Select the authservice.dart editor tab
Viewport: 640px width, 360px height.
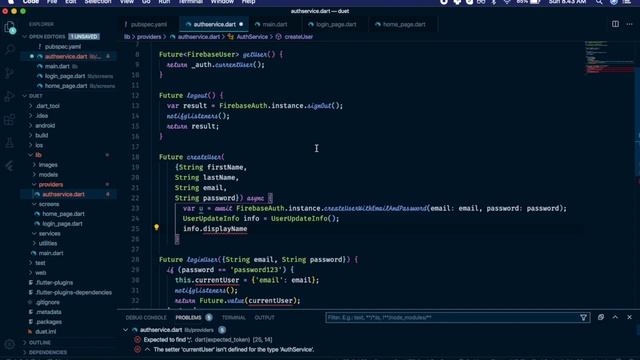(x=214, y=24)
